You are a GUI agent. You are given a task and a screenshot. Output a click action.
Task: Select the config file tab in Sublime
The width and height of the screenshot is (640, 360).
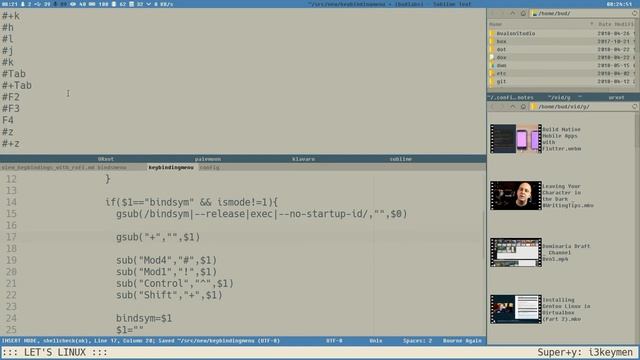(209, 167)
